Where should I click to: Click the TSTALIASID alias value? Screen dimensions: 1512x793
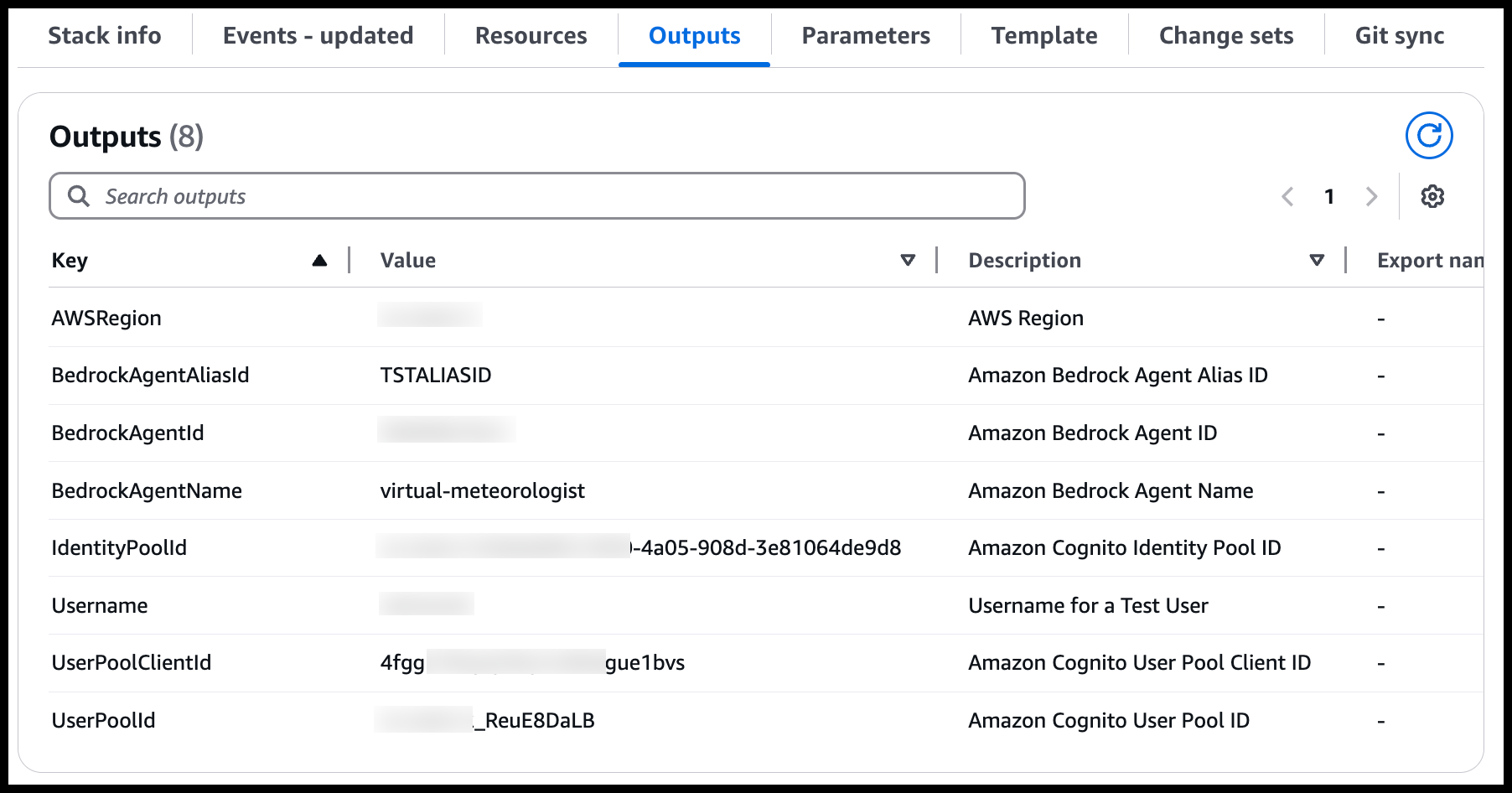(x=436, y=376)
